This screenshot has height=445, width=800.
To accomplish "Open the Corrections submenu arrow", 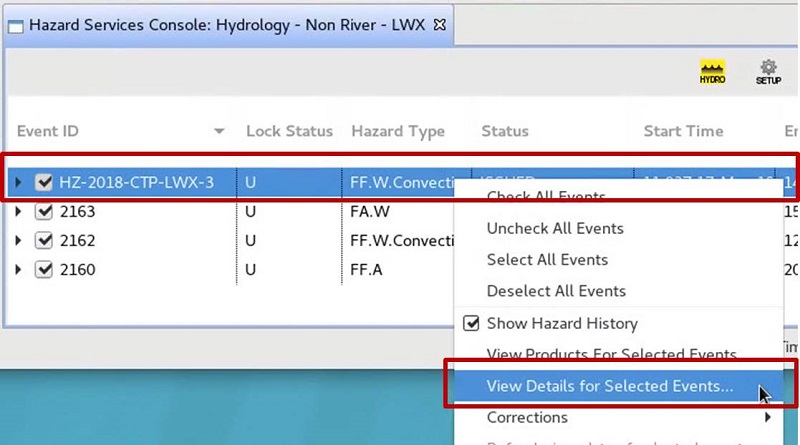I will (768, 417).
